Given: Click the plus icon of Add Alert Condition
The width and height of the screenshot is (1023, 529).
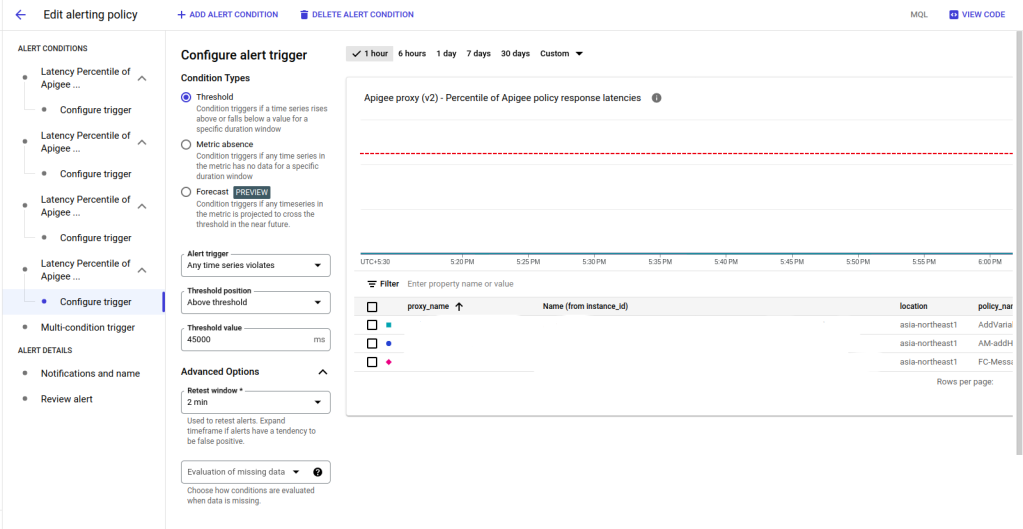Looking at the screenshot, I should 181,14.
